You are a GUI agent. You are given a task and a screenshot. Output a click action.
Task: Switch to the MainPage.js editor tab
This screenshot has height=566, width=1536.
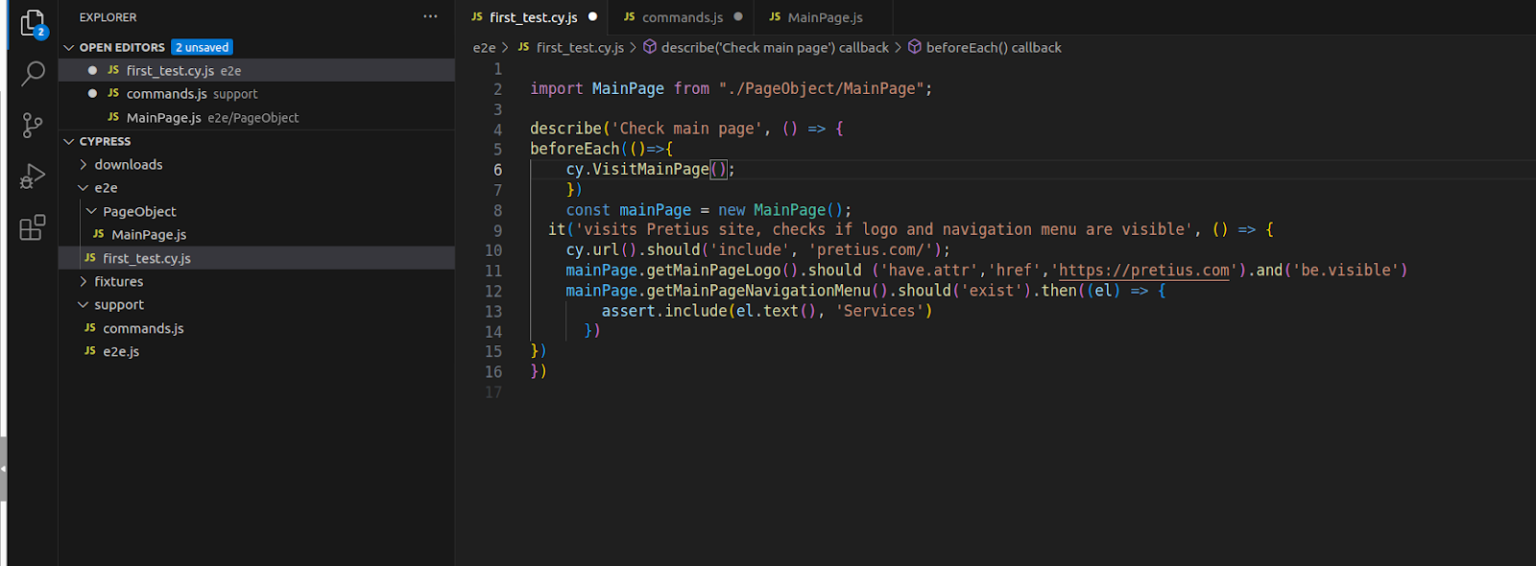[x=824, y=17]
